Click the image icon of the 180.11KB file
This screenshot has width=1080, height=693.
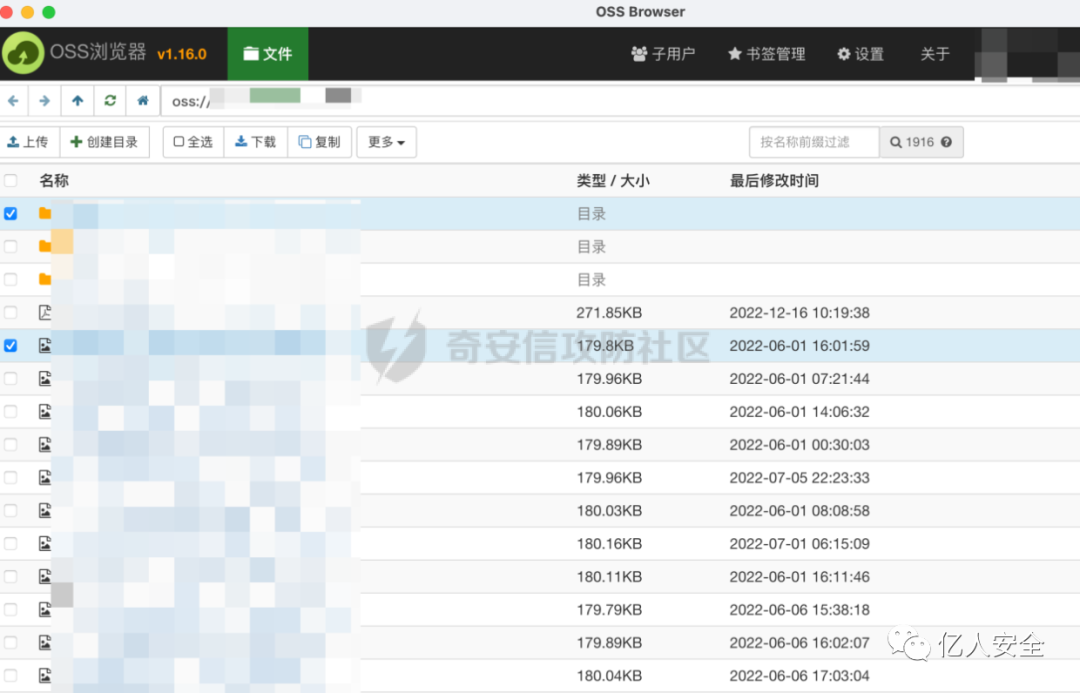45,576
